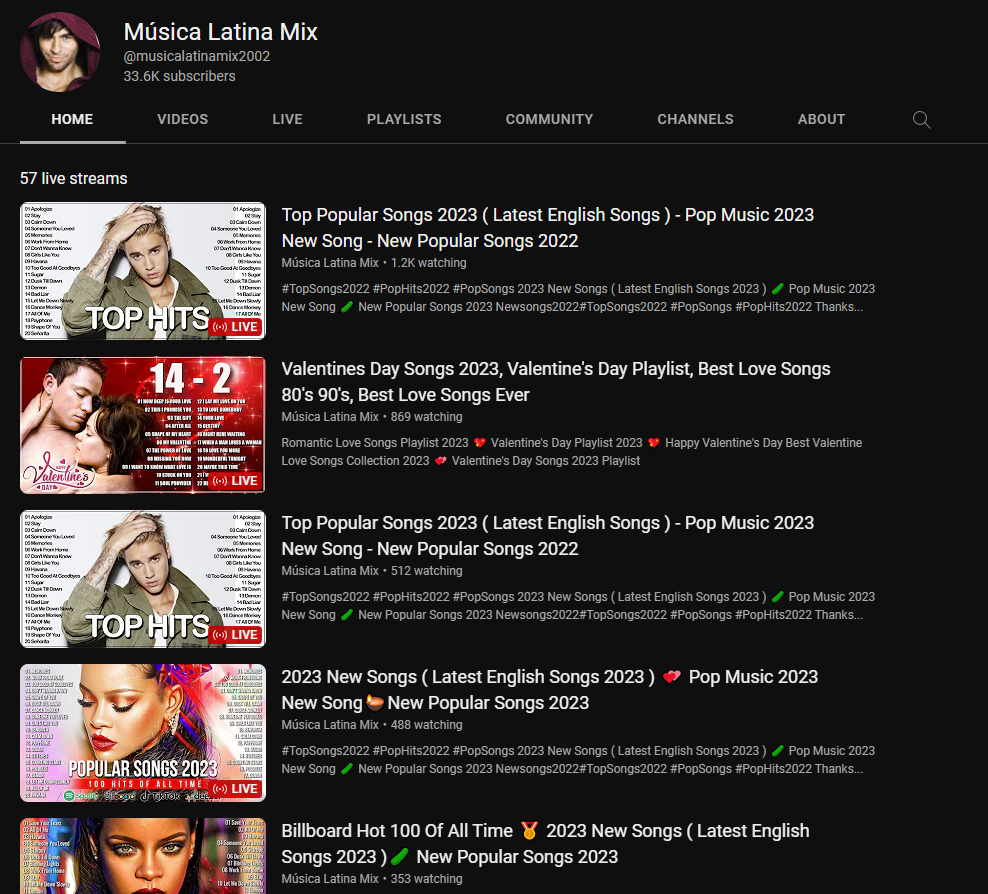
Task: Click the description under the 488 watching stream
Action: (x=578, y=760)
